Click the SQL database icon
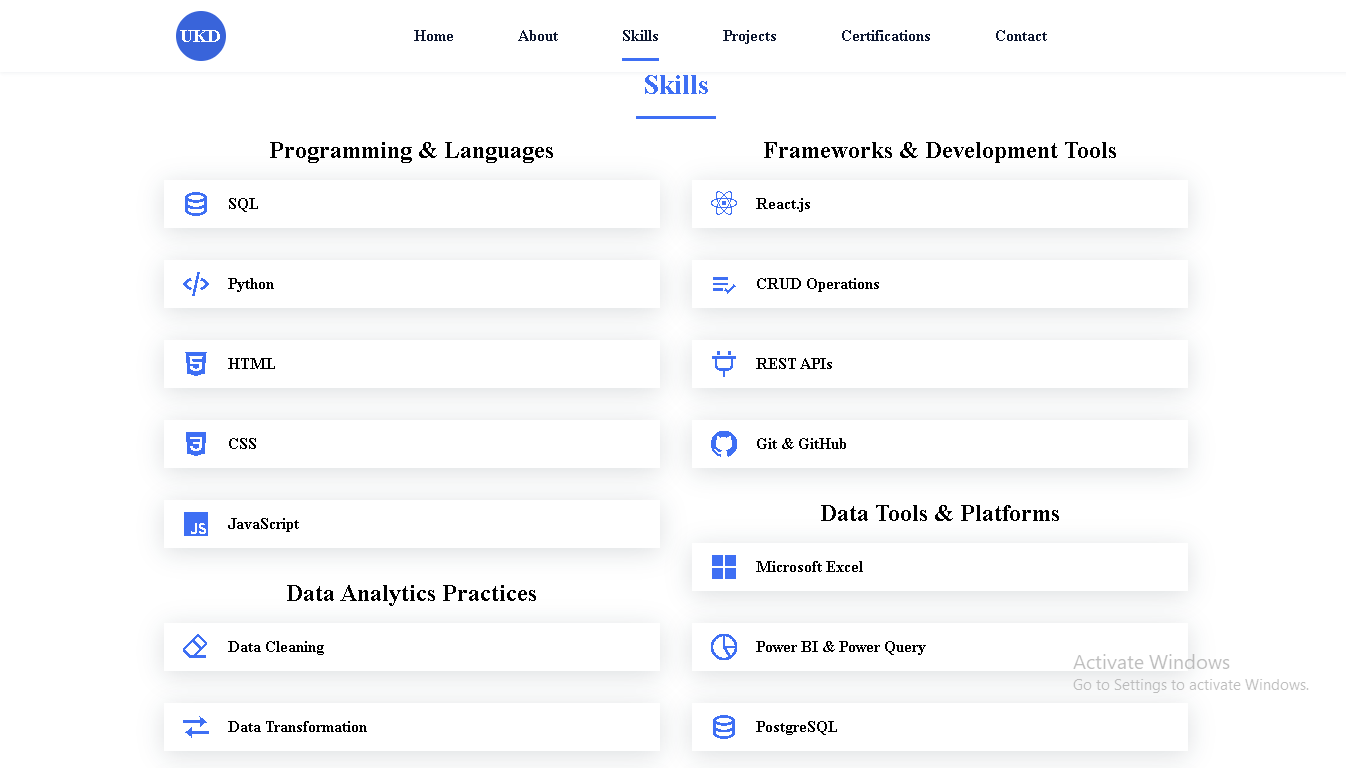Screen dimensions: 1346x768 (196, 204)
